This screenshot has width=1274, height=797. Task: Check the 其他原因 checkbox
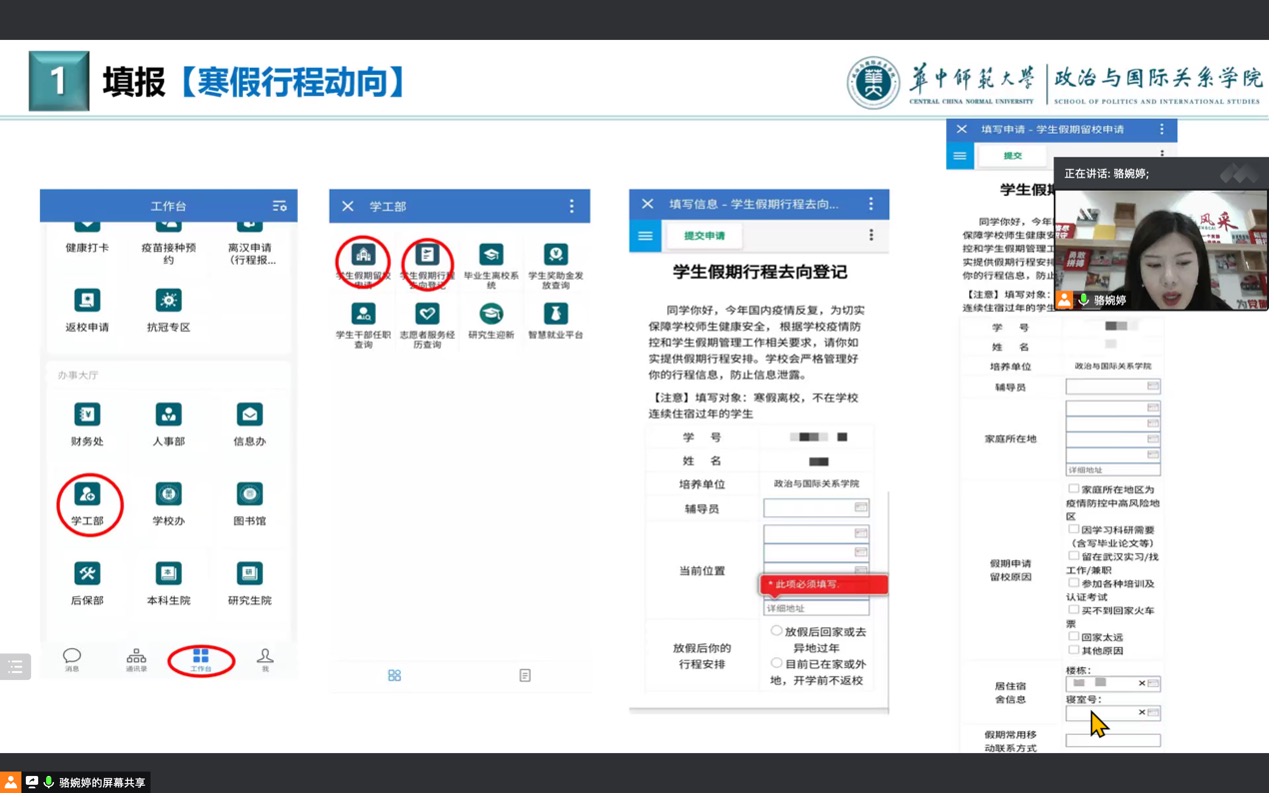(x=1073, y=650)
